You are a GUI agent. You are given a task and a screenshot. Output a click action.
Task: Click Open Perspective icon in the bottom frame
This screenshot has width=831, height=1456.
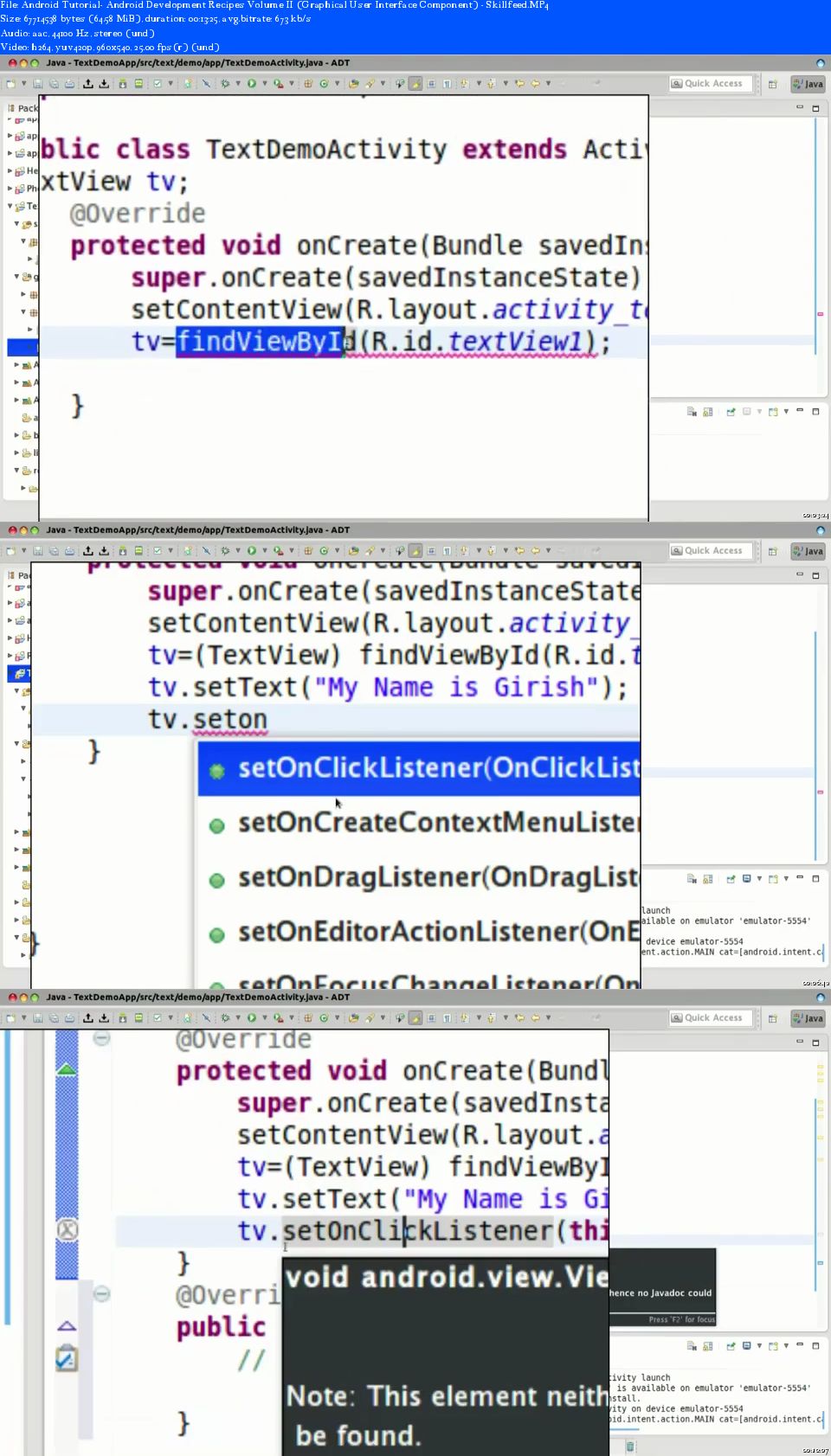click(773, 1018)
